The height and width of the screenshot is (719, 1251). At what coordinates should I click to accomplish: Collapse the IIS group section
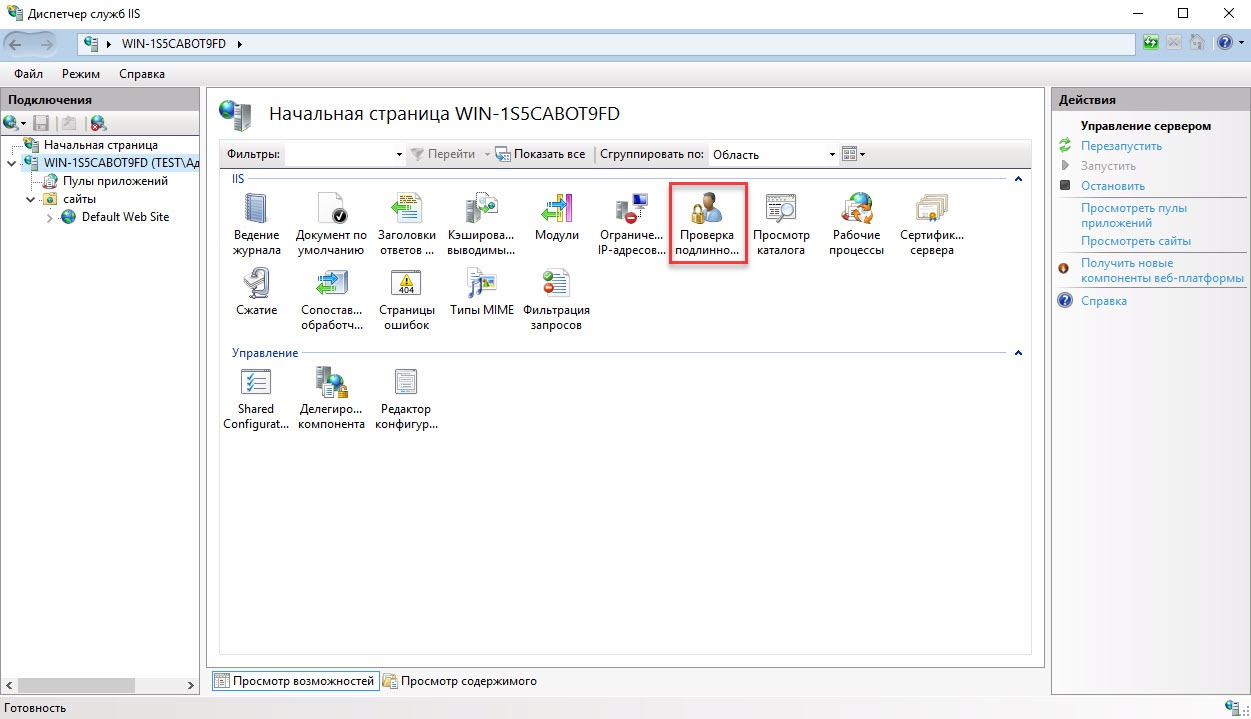pyautogui.click(x=1018, y=179)
